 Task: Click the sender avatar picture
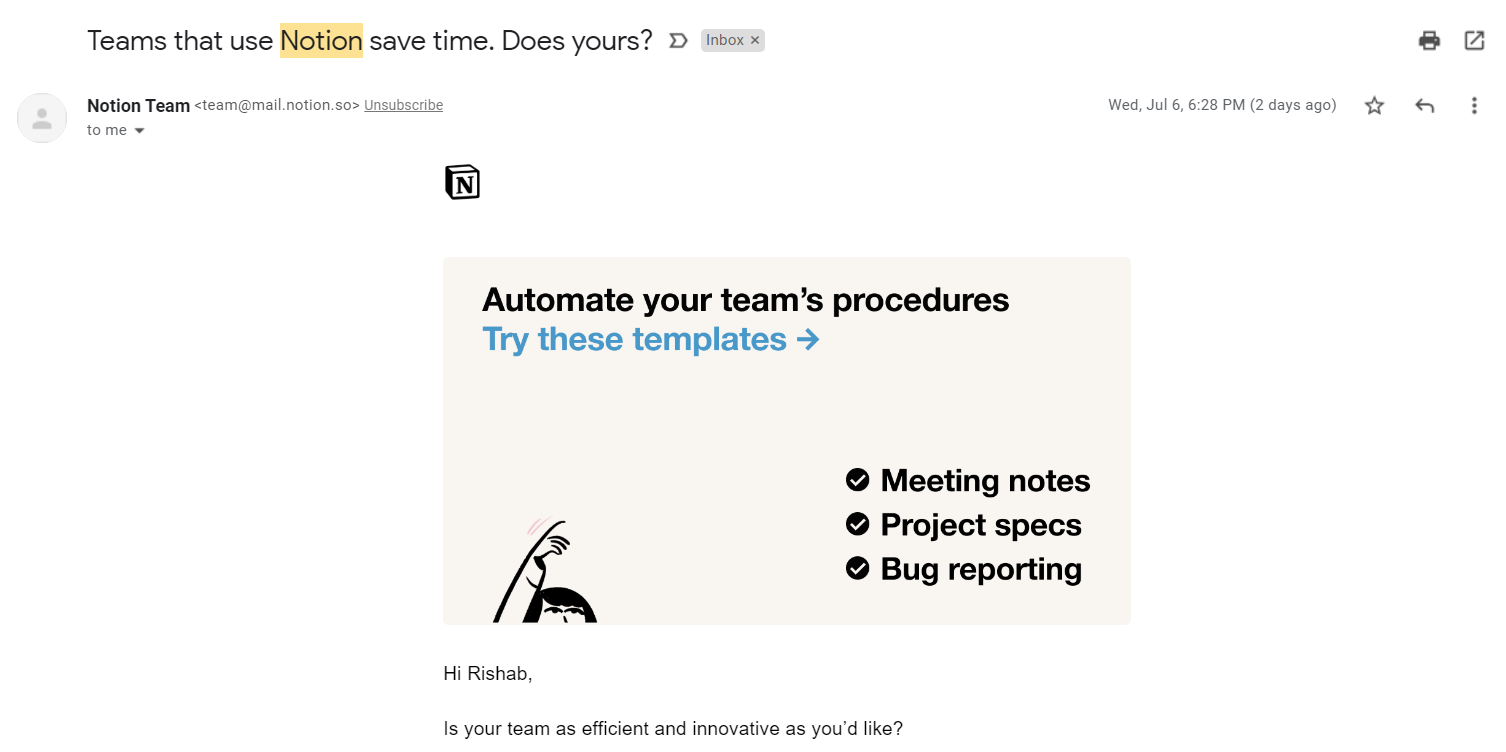(x=42, y=118)
